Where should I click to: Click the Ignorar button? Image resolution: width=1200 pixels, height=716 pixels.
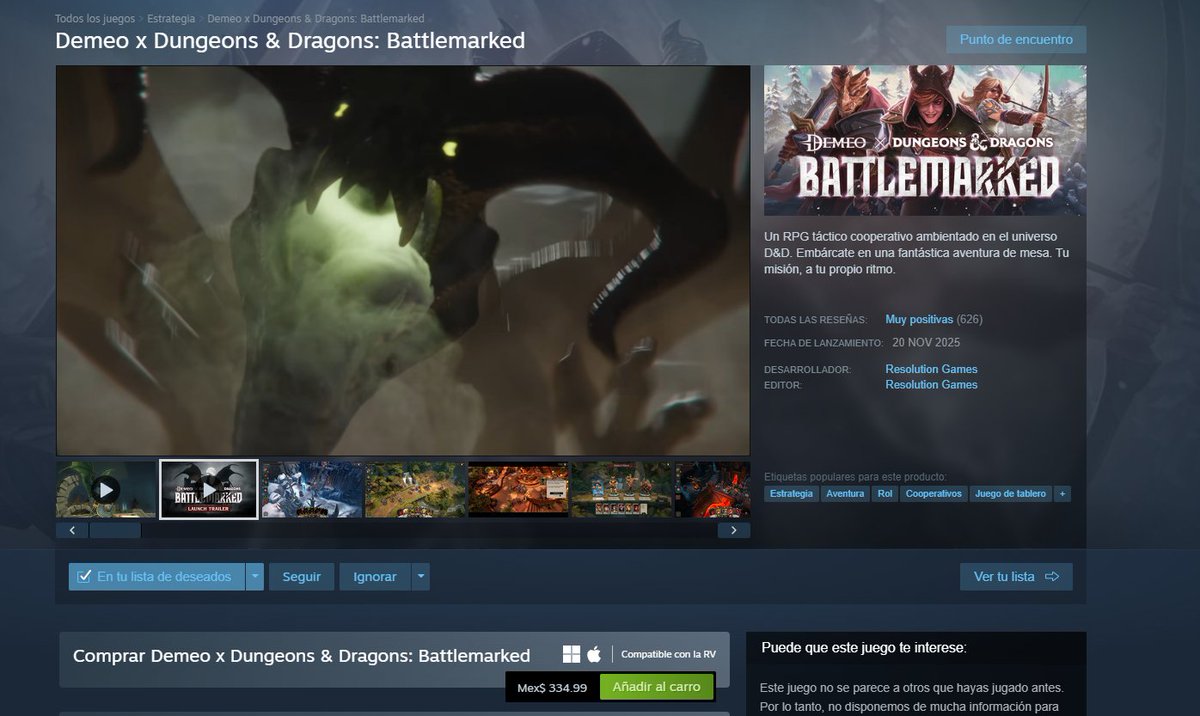tap(375, 577)
